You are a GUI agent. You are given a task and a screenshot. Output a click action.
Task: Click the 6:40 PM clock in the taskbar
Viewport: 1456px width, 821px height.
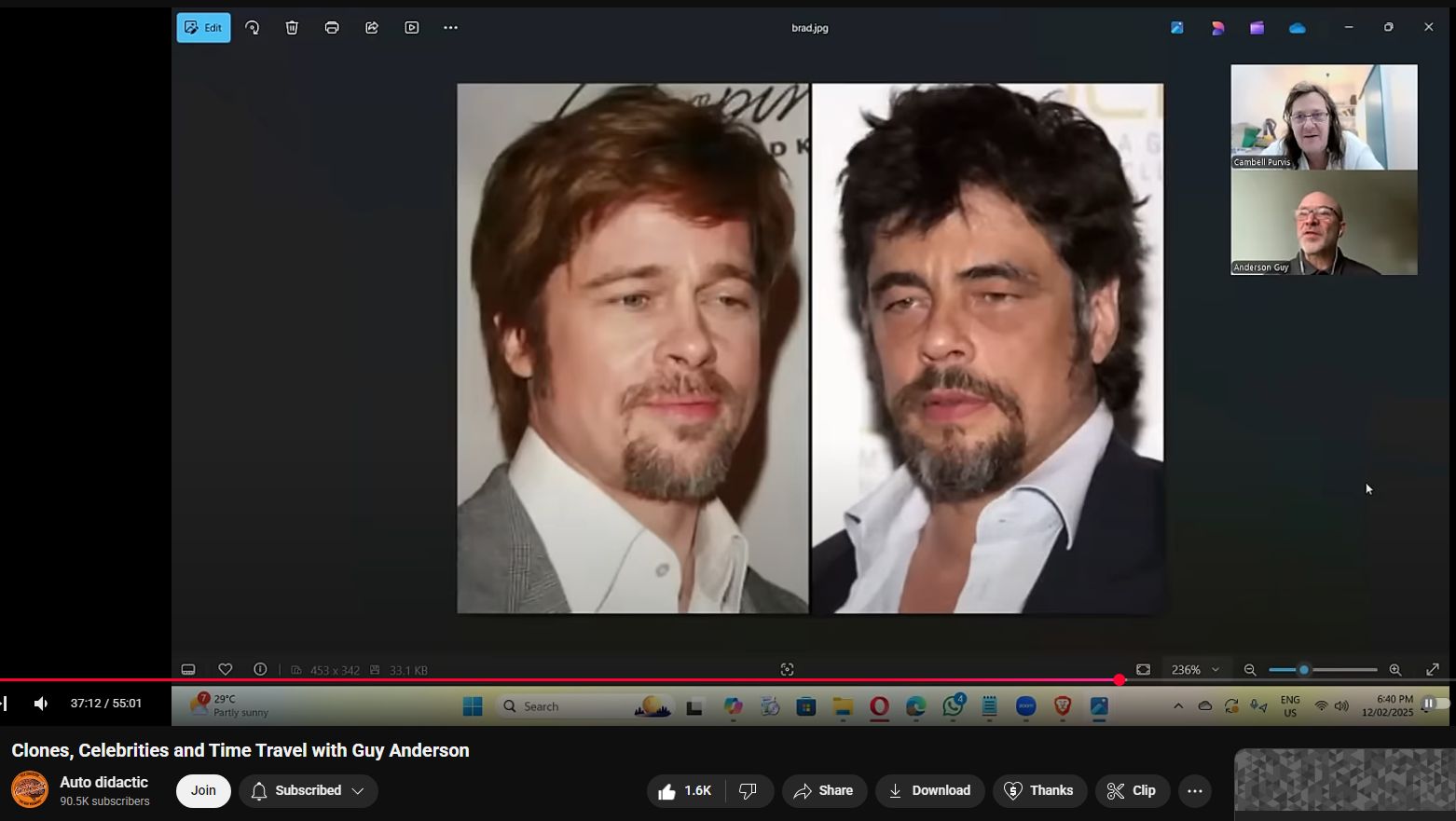pos(1387,705)
